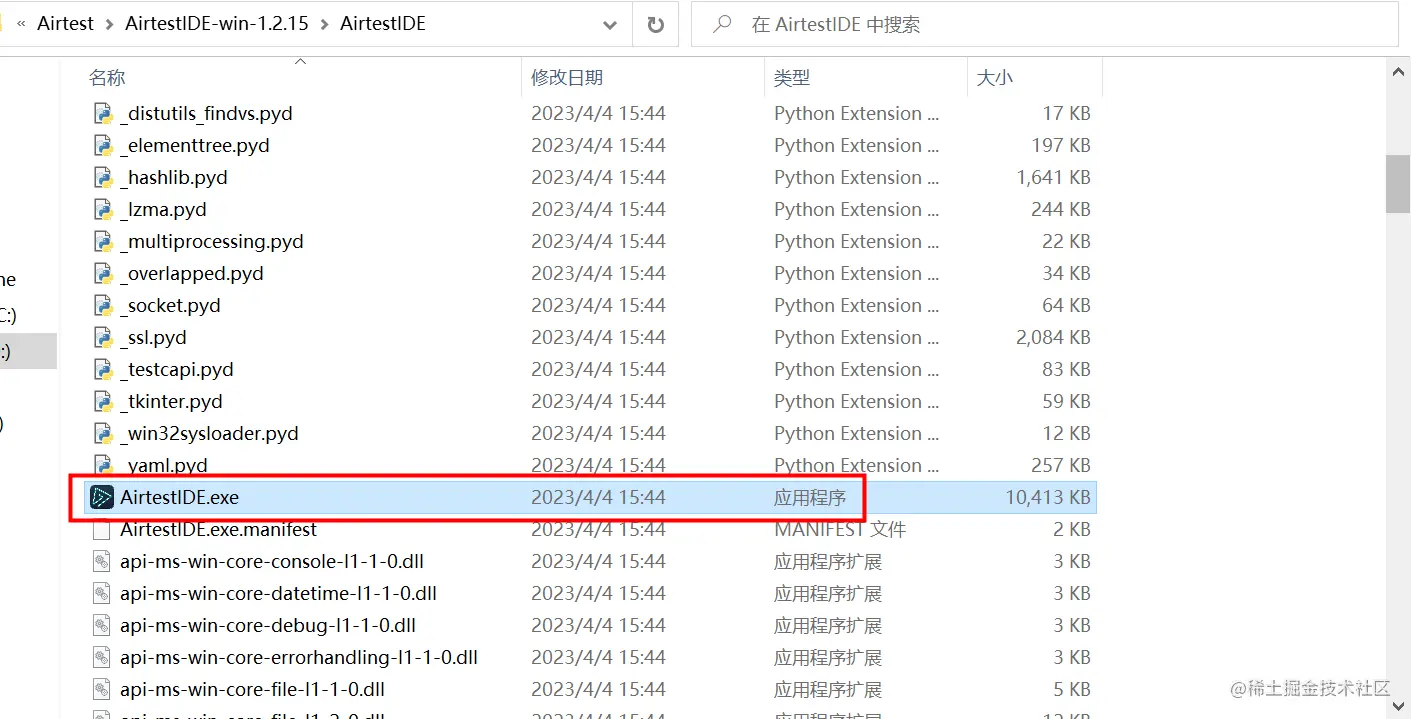This screenshot has height=719, width=1411.
Task: Select file name _distutils_findvs.pyd
Action: pos(206,114)
